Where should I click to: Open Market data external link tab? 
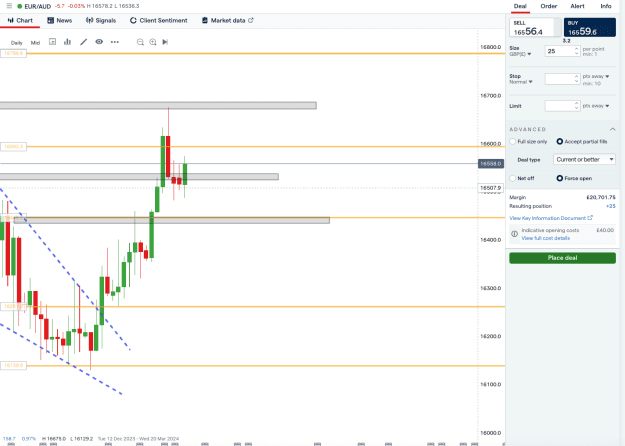click(227, 20)
